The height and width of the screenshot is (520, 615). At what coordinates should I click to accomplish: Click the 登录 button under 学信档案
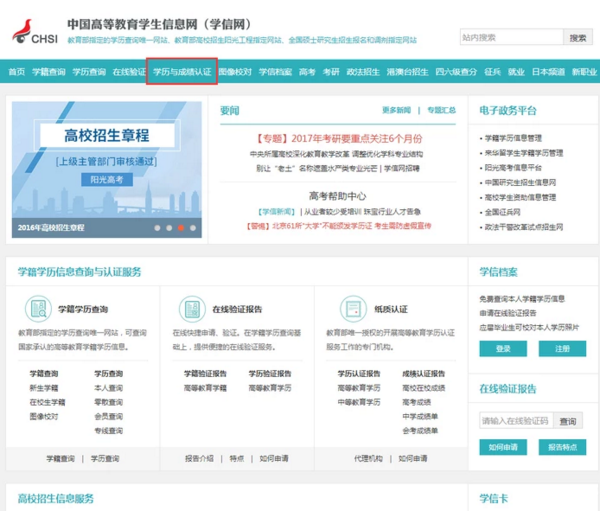click(503, 349)
